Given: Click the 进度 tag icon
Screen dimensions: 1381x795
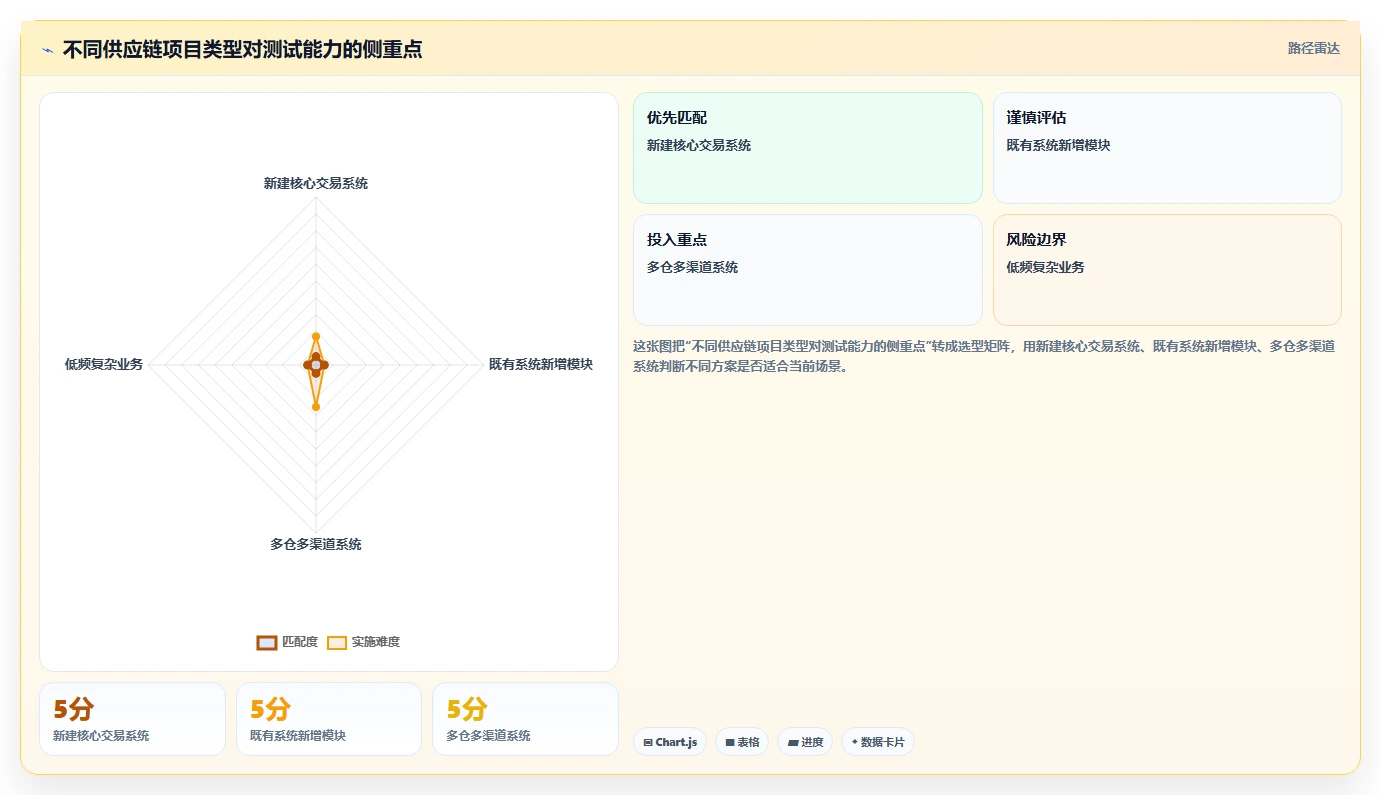Looking at the screenshot, I should coord(793,743).
